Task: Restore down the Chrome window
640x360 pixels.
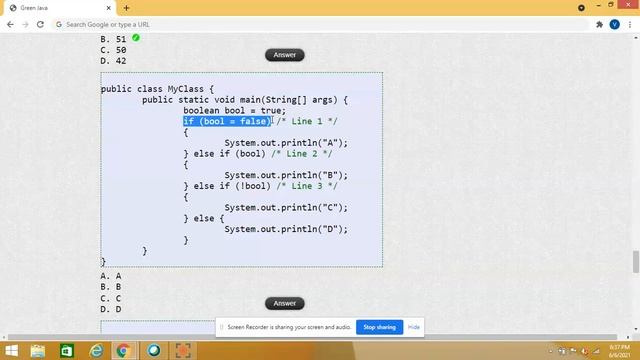Action: pos(611,5)
